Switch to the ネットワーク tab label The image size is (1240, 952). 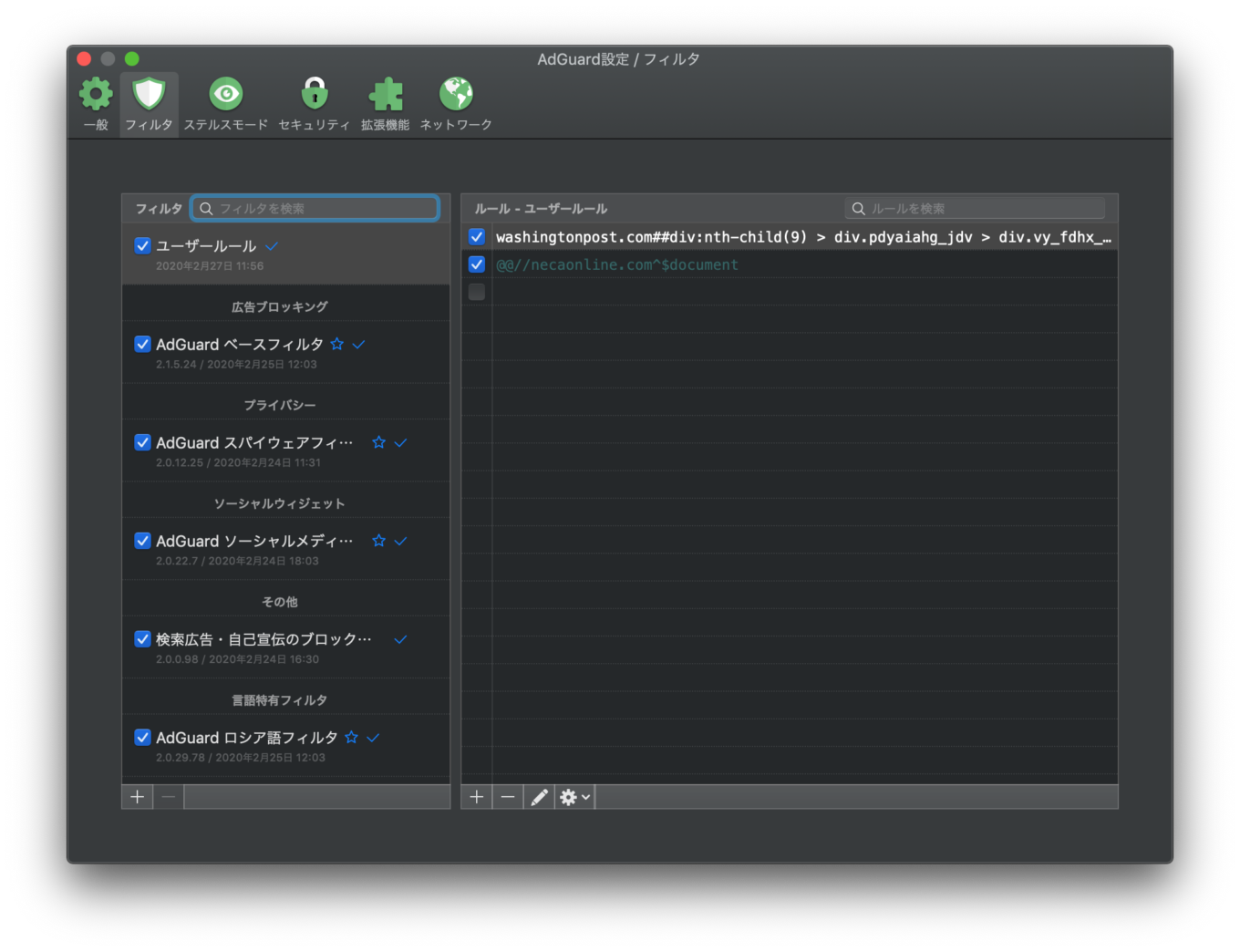point(456,125)
